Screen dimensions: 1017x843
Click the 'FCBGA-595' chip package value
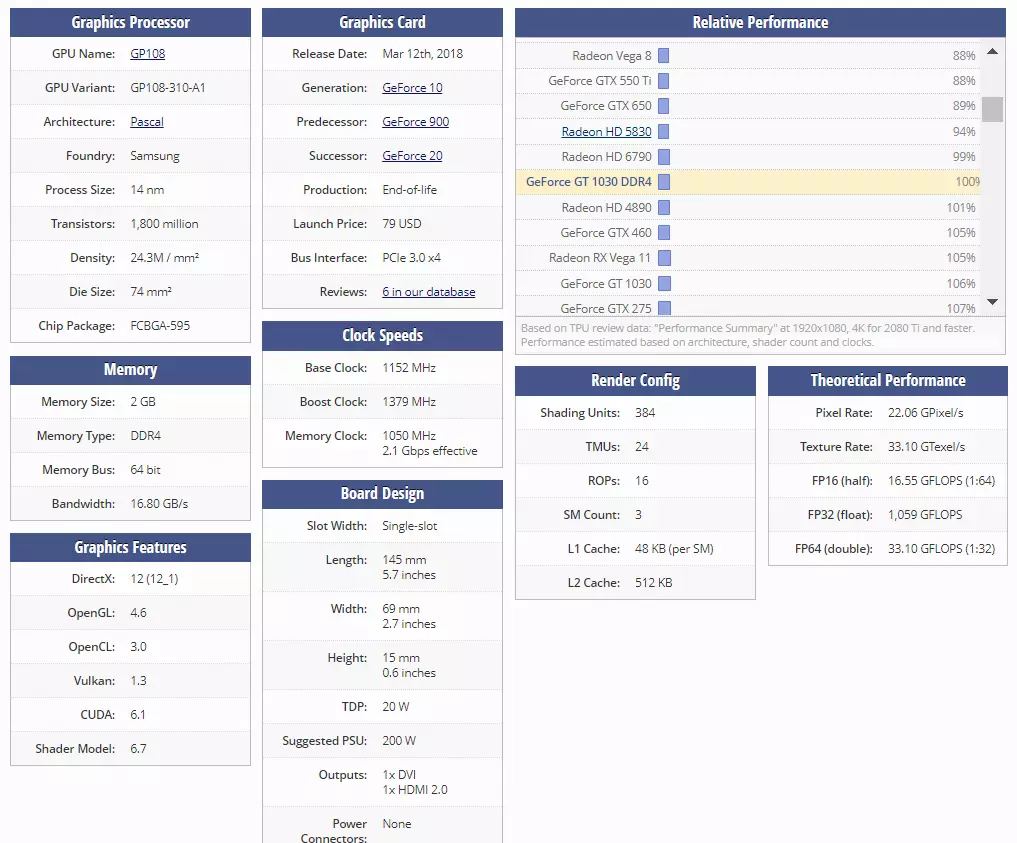[x=160, y=326]
